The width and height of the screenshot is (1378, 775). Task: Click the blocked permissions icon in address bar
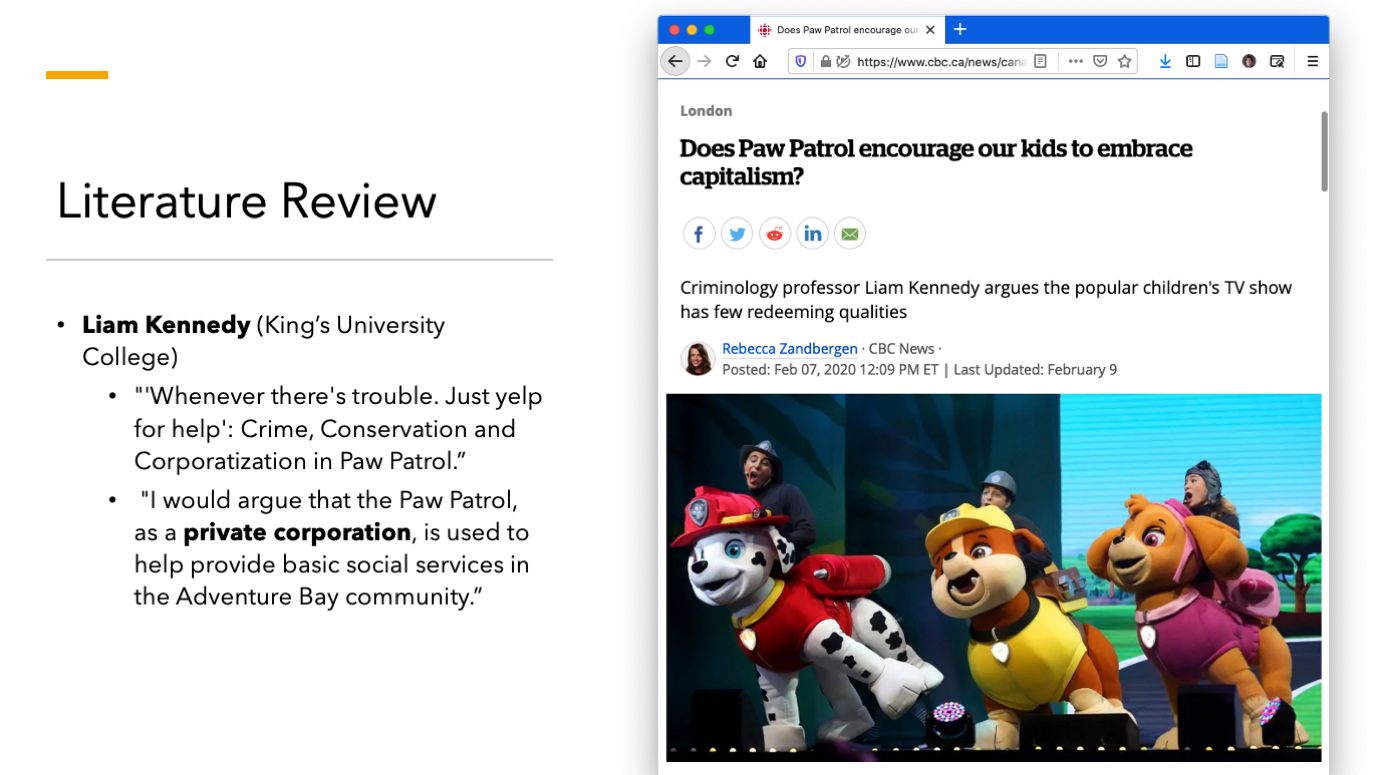click(x=843, y=61)
